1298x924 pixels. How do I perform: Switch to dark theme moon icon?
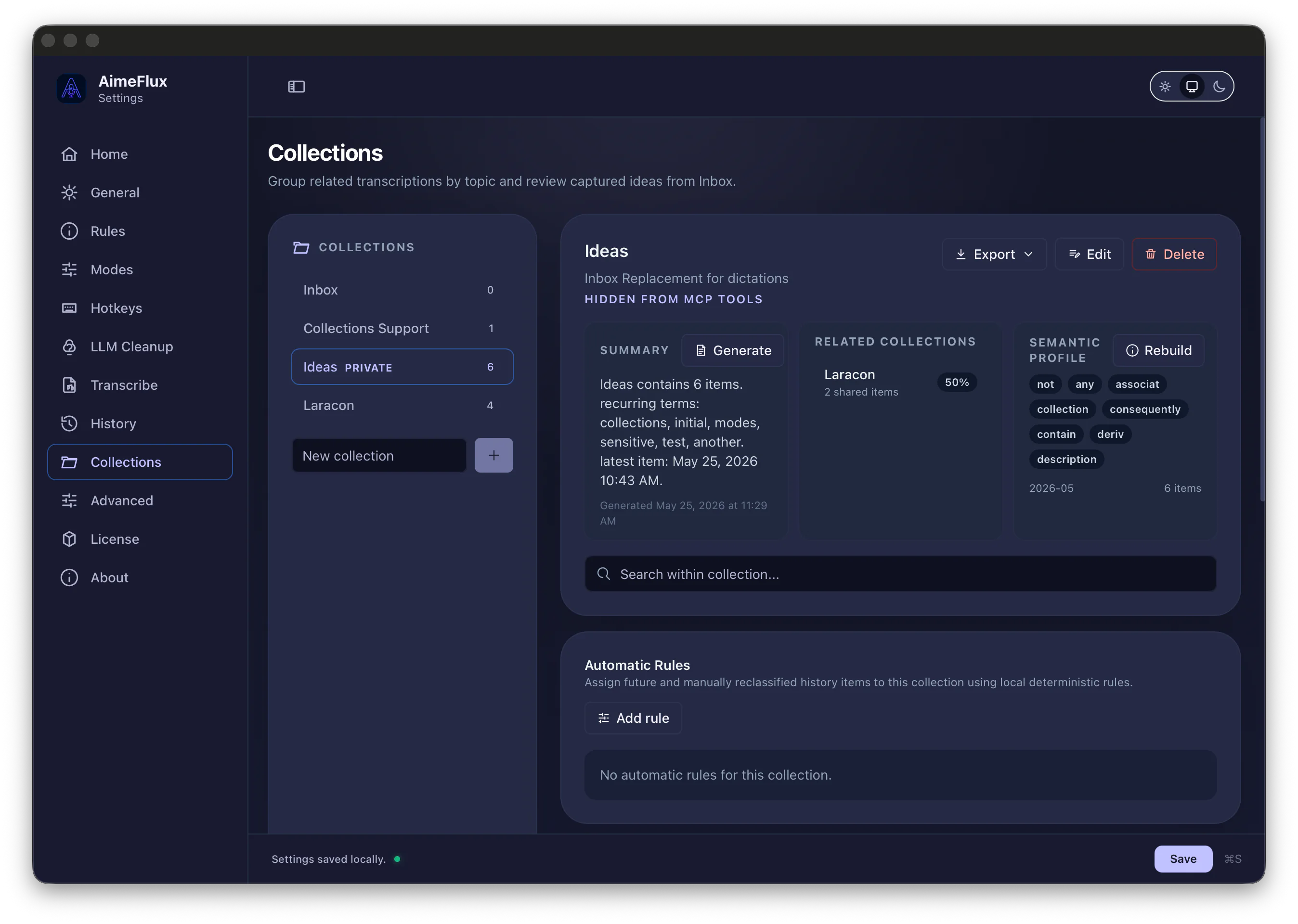tap(1219, 87)
